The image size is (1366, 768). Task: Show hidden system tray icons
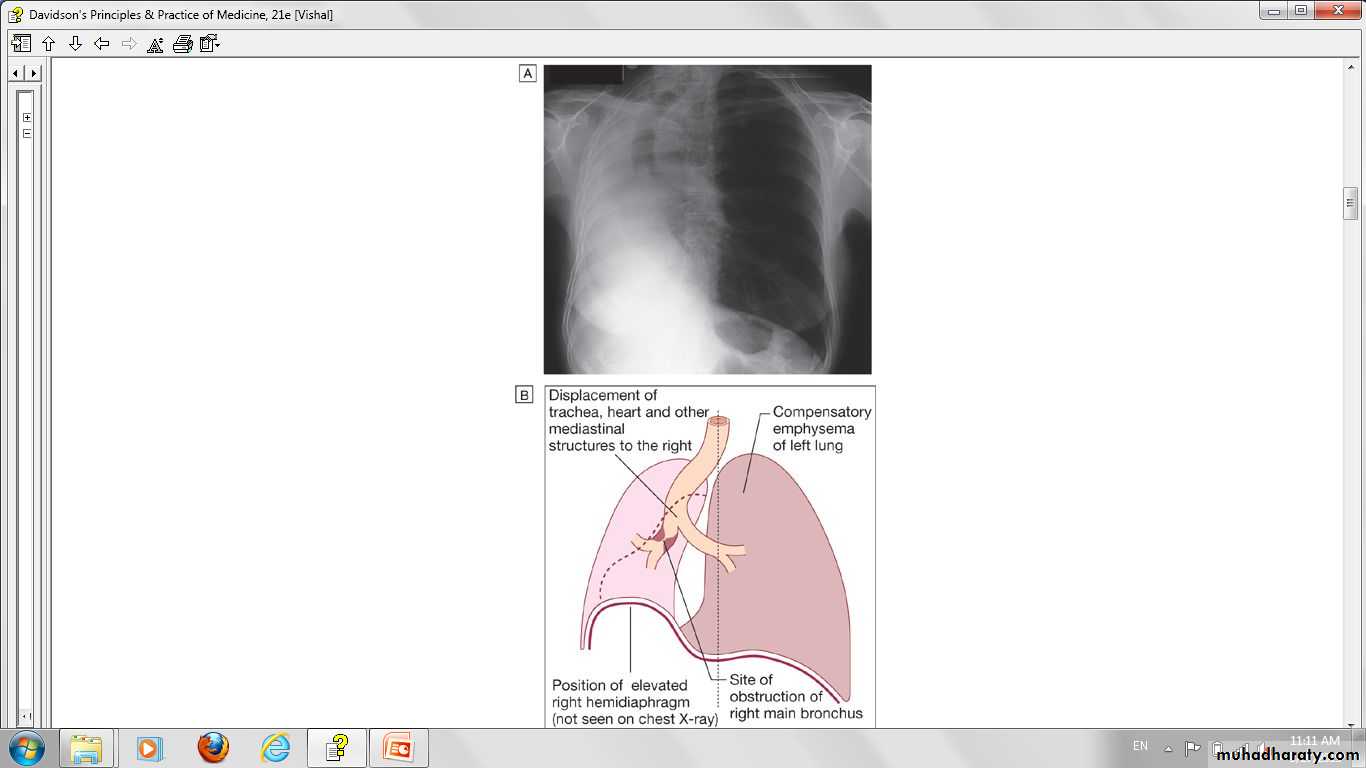[1167, 748]
